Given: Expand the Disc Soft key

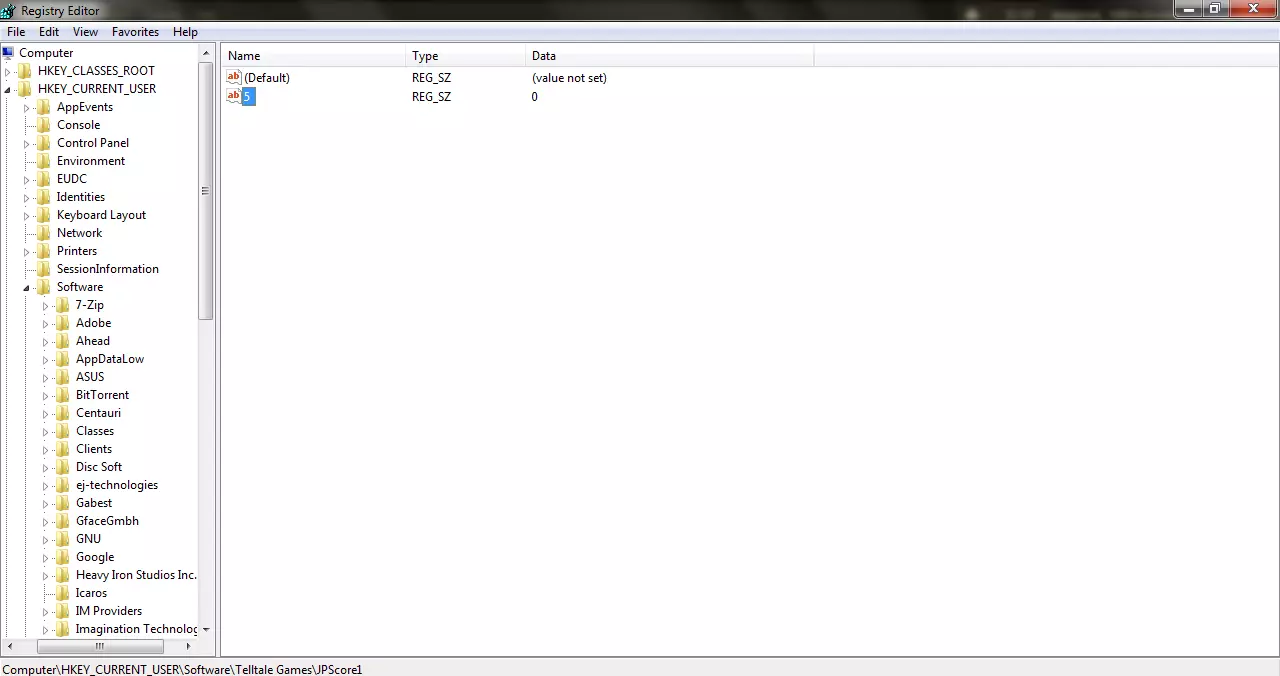Looking at the screenshot, I should (46, 468).
